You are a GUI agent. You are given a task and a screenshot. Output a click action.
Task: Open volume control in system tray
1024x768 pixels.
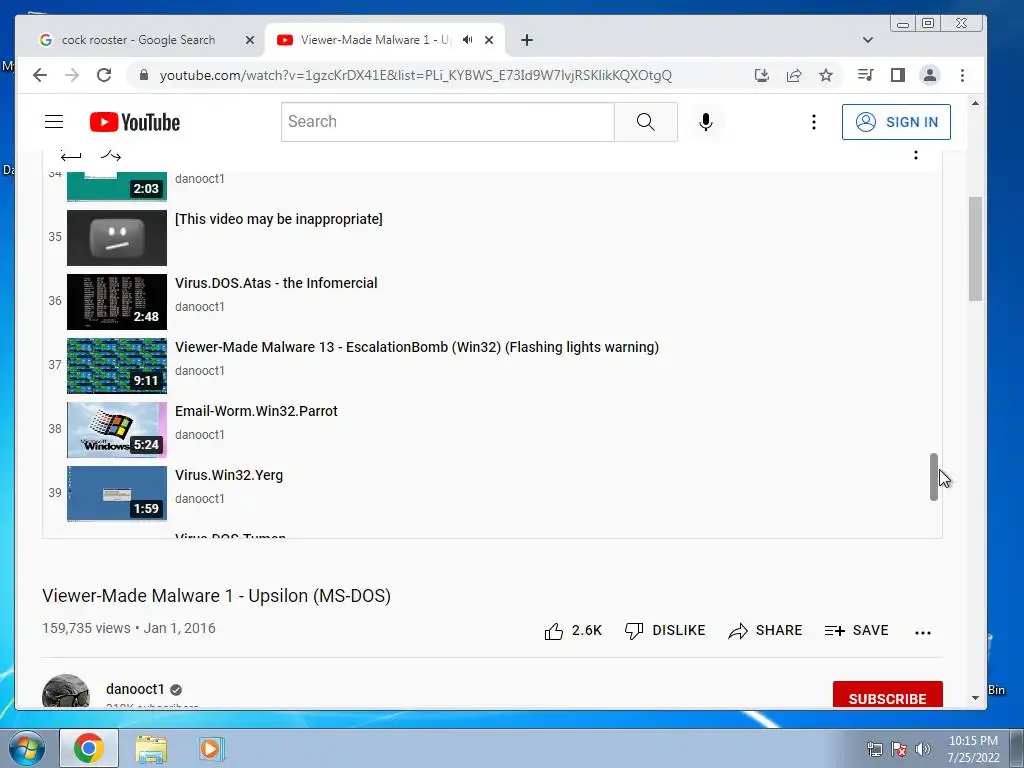[x=922, y=749]
